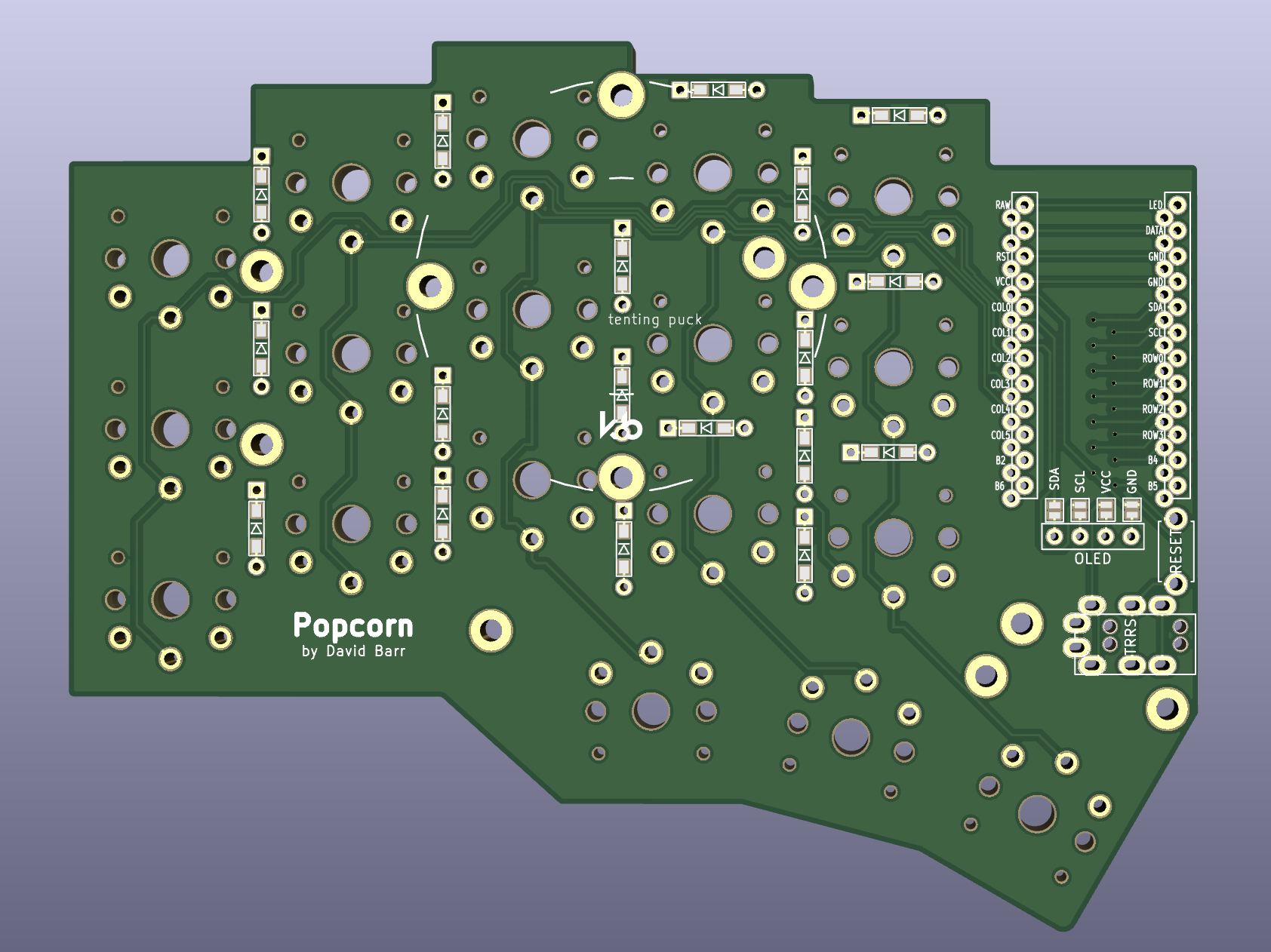Click the vertical 'RESET' switch label
Viewport: 1271px width, 952px height.
[x=1176, y=551]
